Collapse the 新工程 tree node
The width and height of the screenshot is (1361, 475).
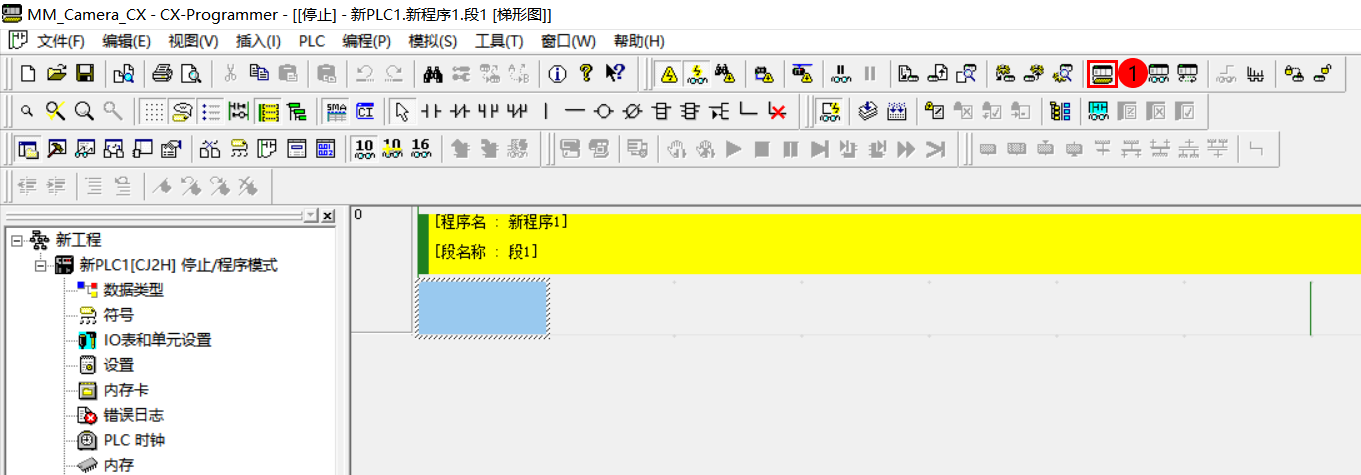click(16, 241)
